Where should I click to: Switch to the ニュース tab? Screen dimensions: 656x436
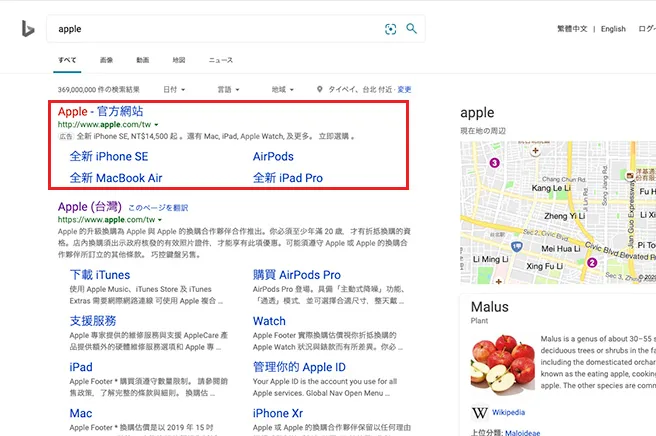221,60
